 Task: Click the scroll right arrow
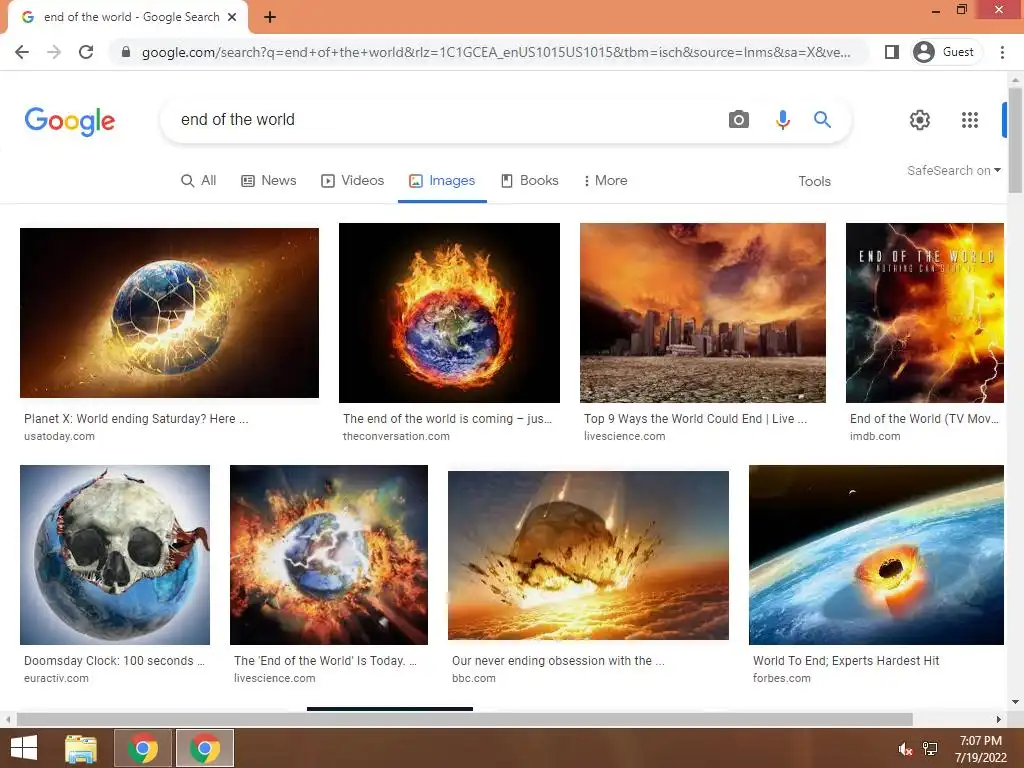pyautogui.click(x=999, y=719)
